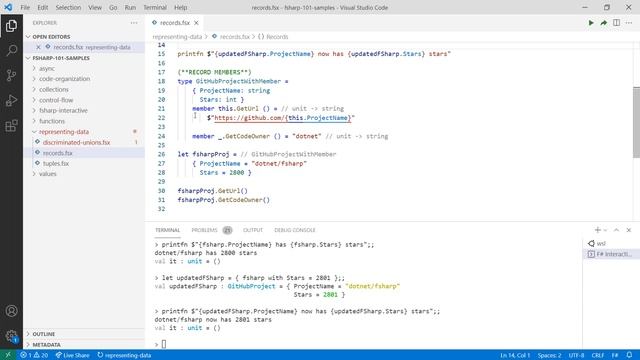The image size is (640, 360).
Task: Open the Terminal menu
Action: tap(155, 7)
